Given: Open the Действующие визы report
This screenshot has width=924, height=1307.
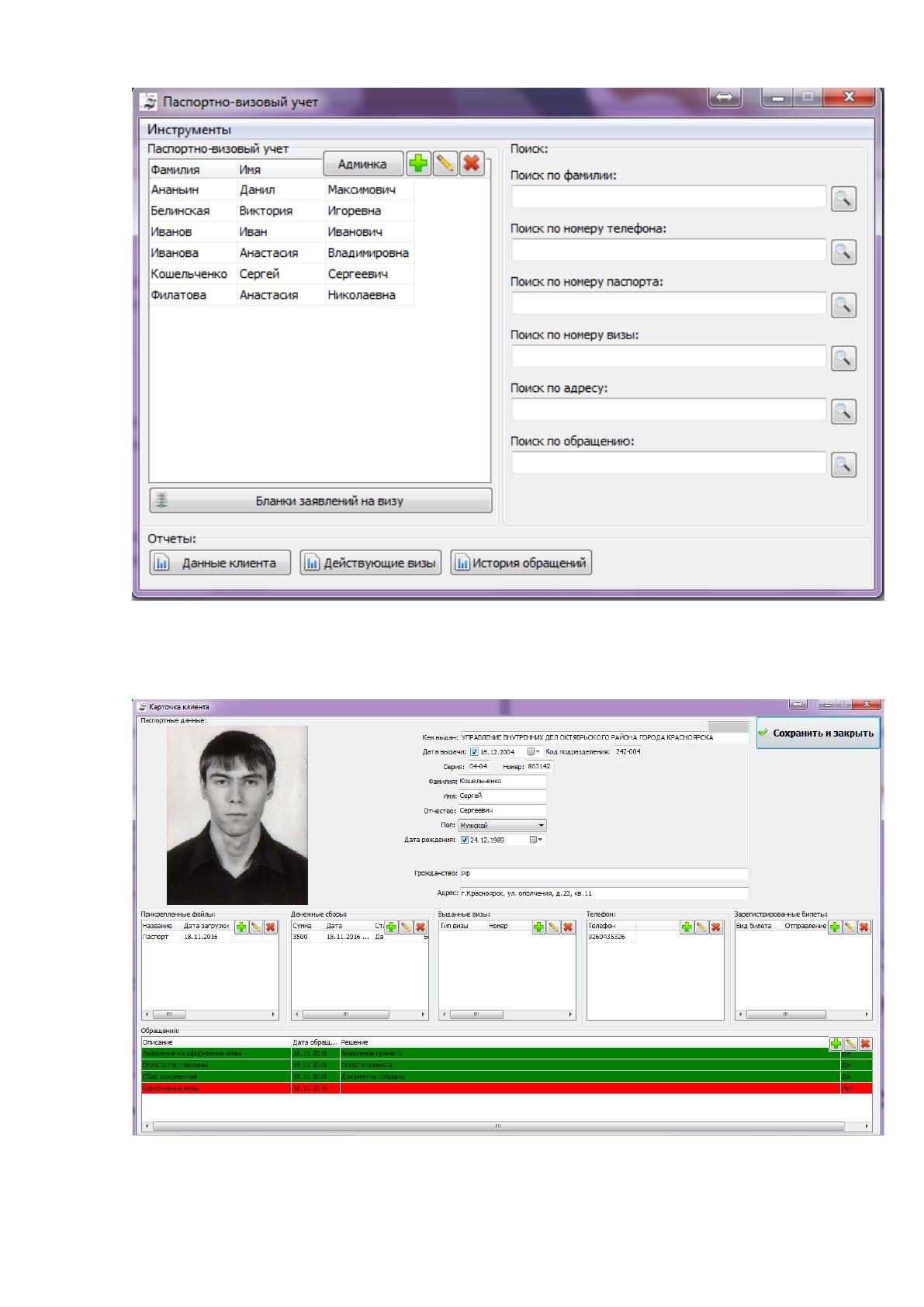Looking at the screenshot, I should (x=371, y=563).
